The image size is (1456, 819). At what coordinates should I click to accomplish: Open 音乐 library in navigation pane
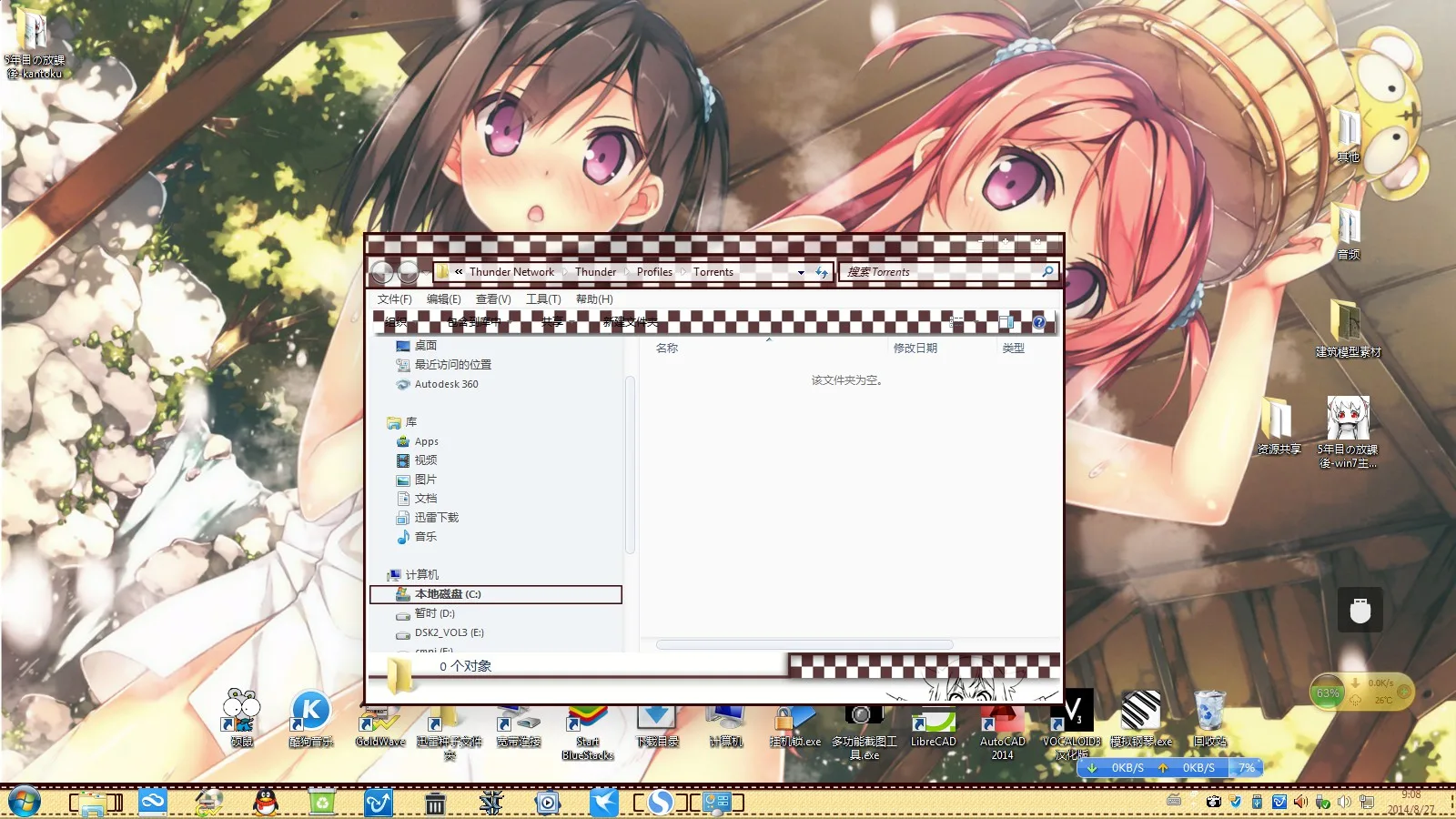tap(417, 537)
